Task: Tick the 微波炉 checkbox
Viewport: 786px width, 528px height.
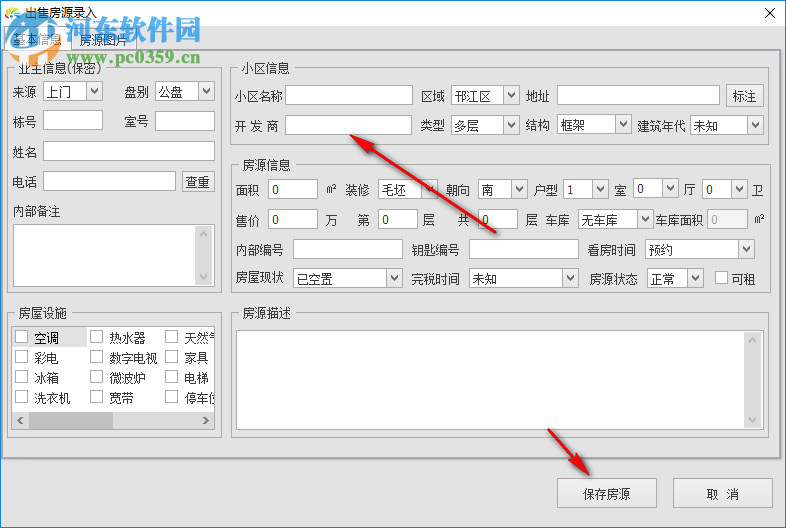Action: [x=96, y=377]
